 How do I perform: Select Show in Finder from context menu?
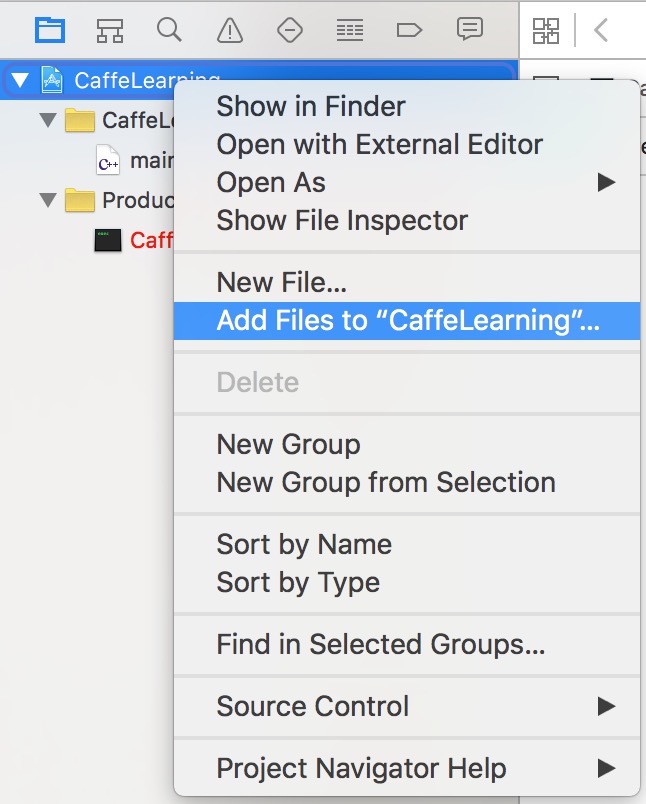[311, 107]
